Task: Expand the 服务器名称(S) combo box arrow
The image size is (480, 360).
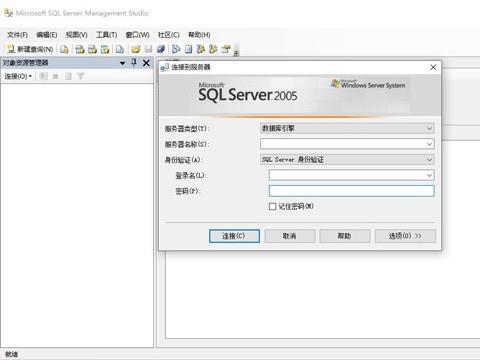Action: (x=429, y=144)
